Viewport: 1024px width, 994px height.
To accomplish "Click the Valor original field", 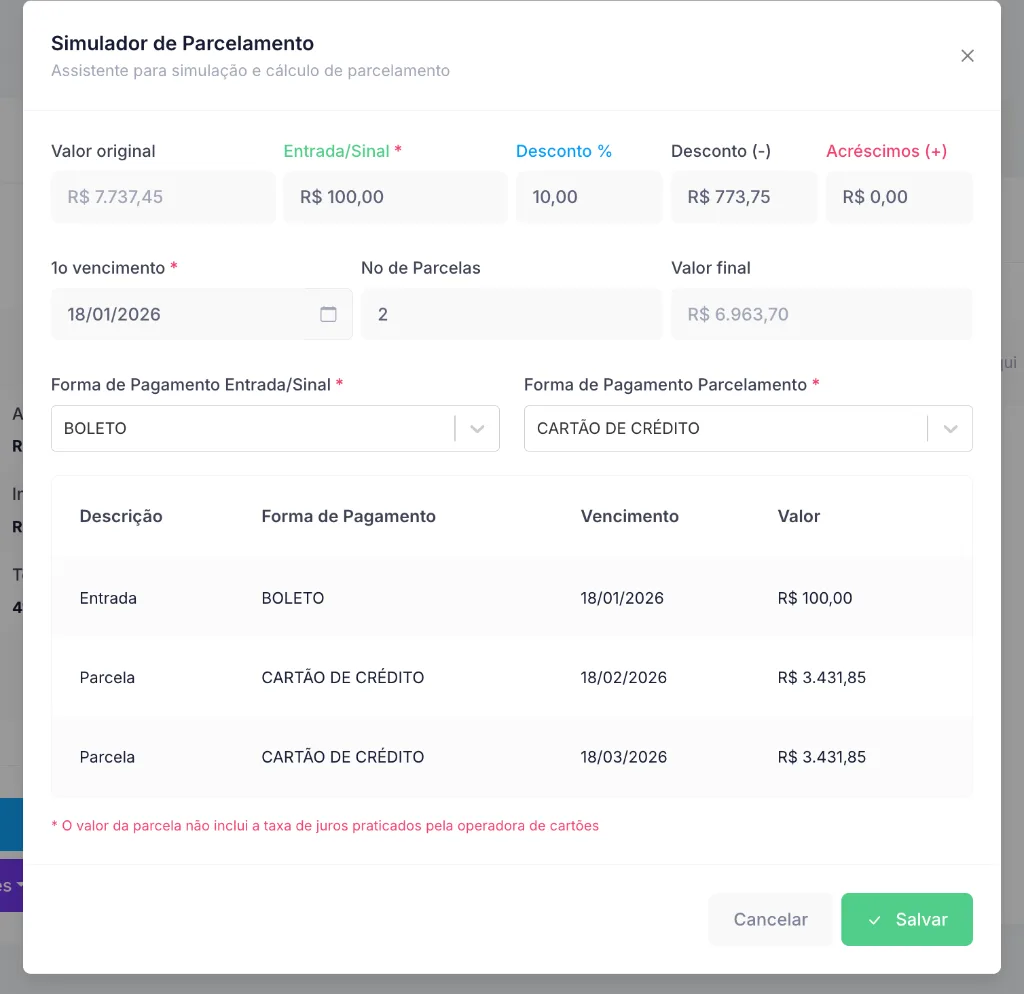I will pos(163,197).
